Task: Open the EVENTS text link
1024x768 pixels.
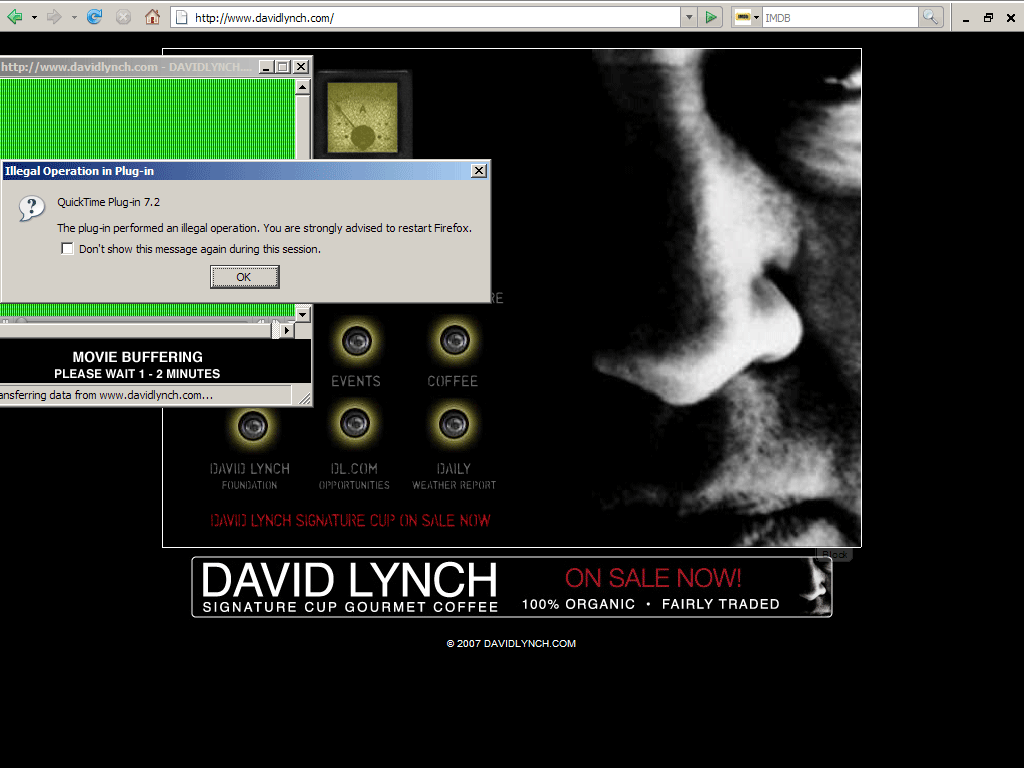Action: 356,381
